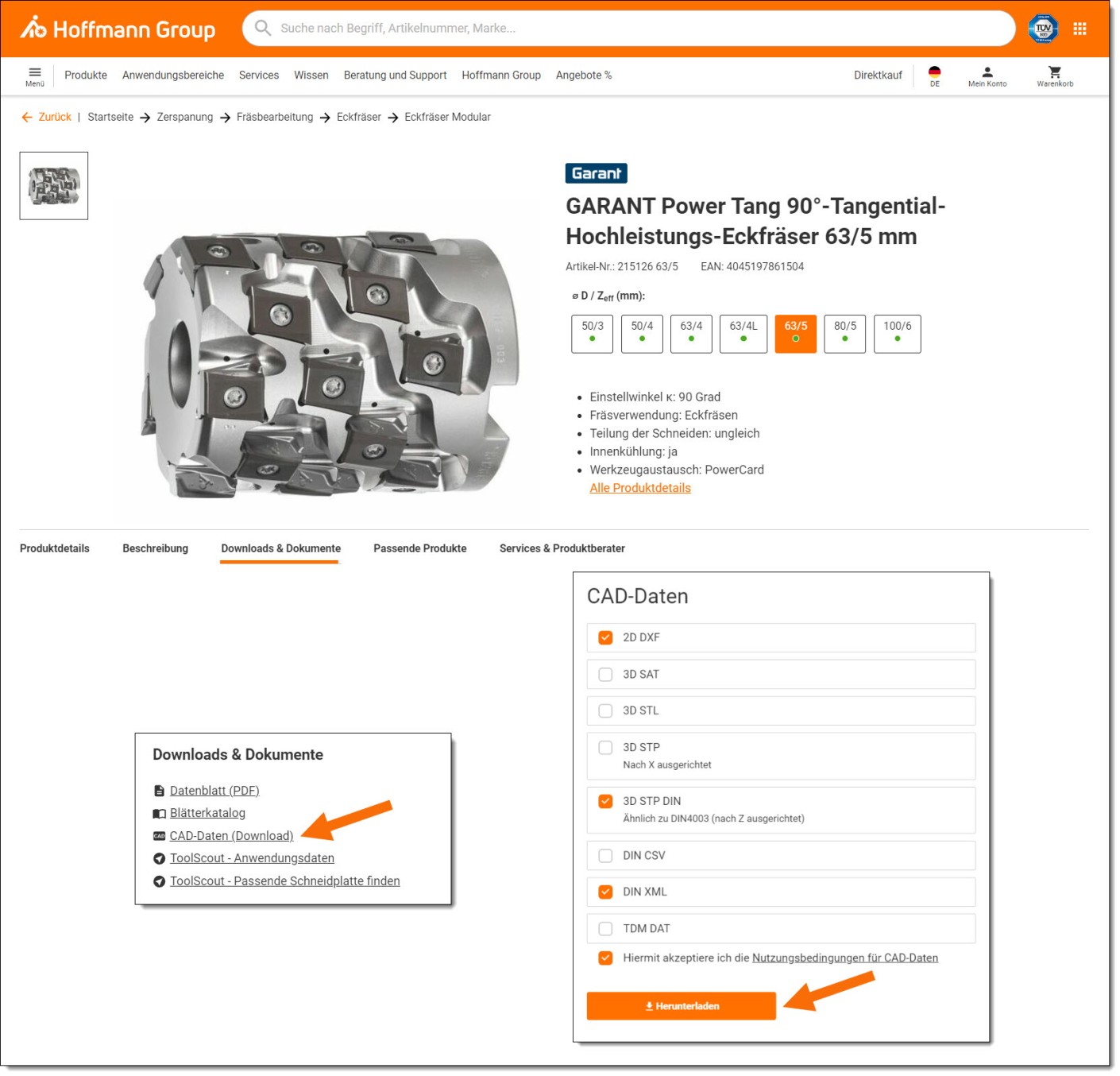Screen dimensions: 1120x1076
Task: Expand the Services navigation menu
Action: (x=259, y=75)
